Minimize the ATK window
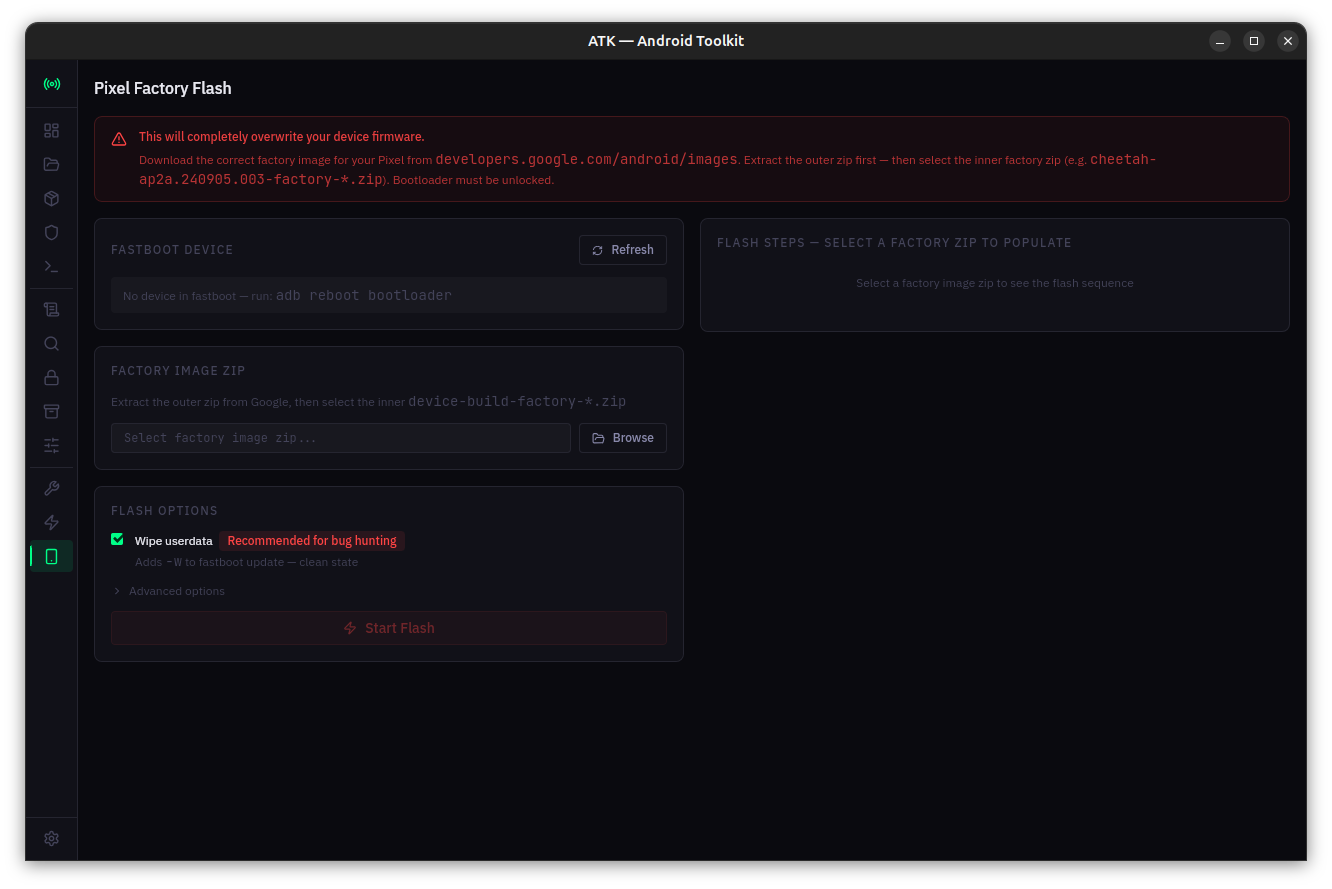 pyautogui.click(x=1220, y=41)
